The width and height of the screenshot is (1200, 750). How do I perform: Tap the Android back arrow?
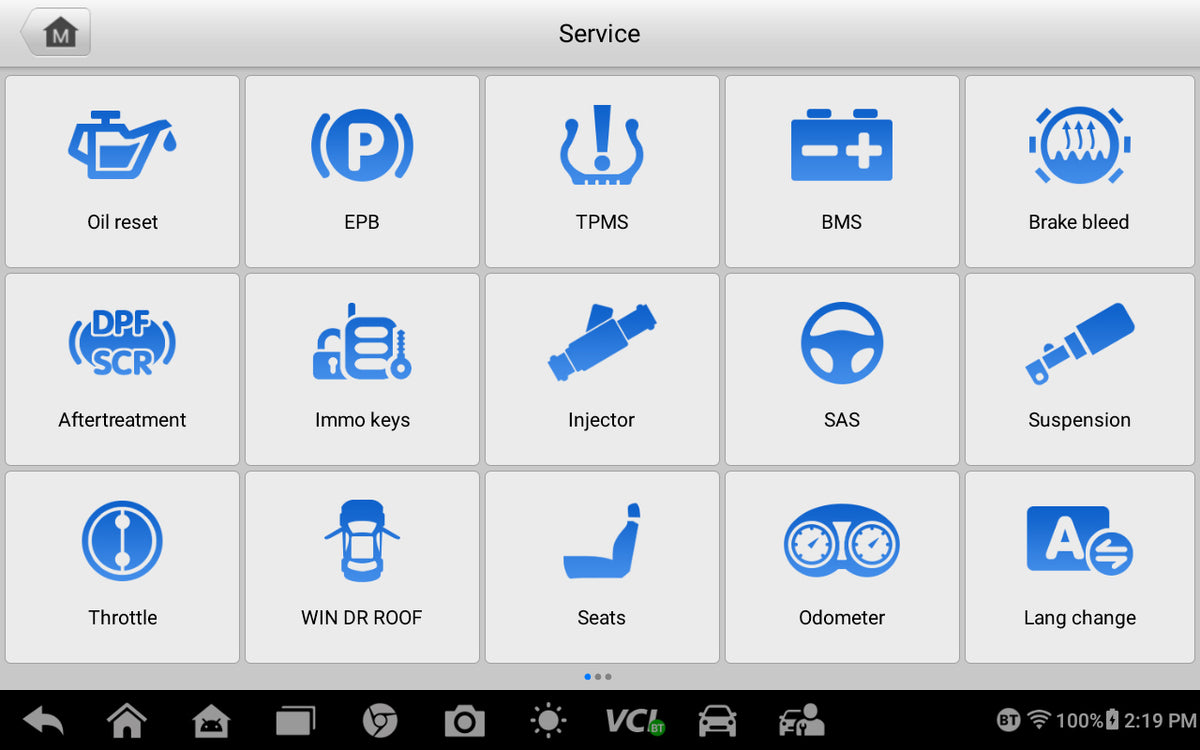click(x=43, y=720)
